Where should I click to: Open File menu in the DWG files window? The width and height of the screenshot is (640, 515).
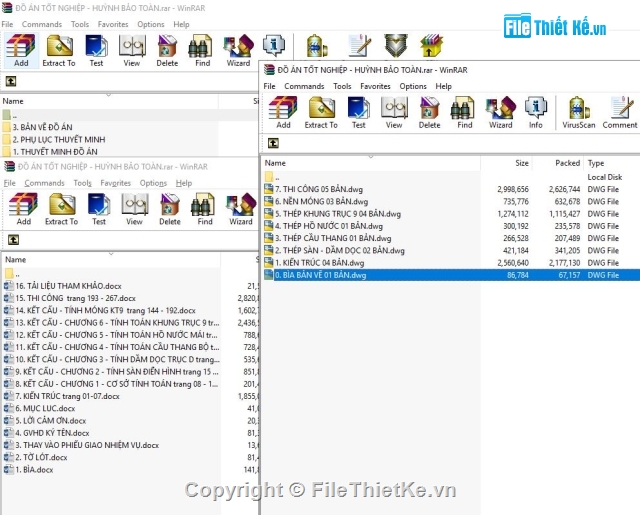(269, 86)
